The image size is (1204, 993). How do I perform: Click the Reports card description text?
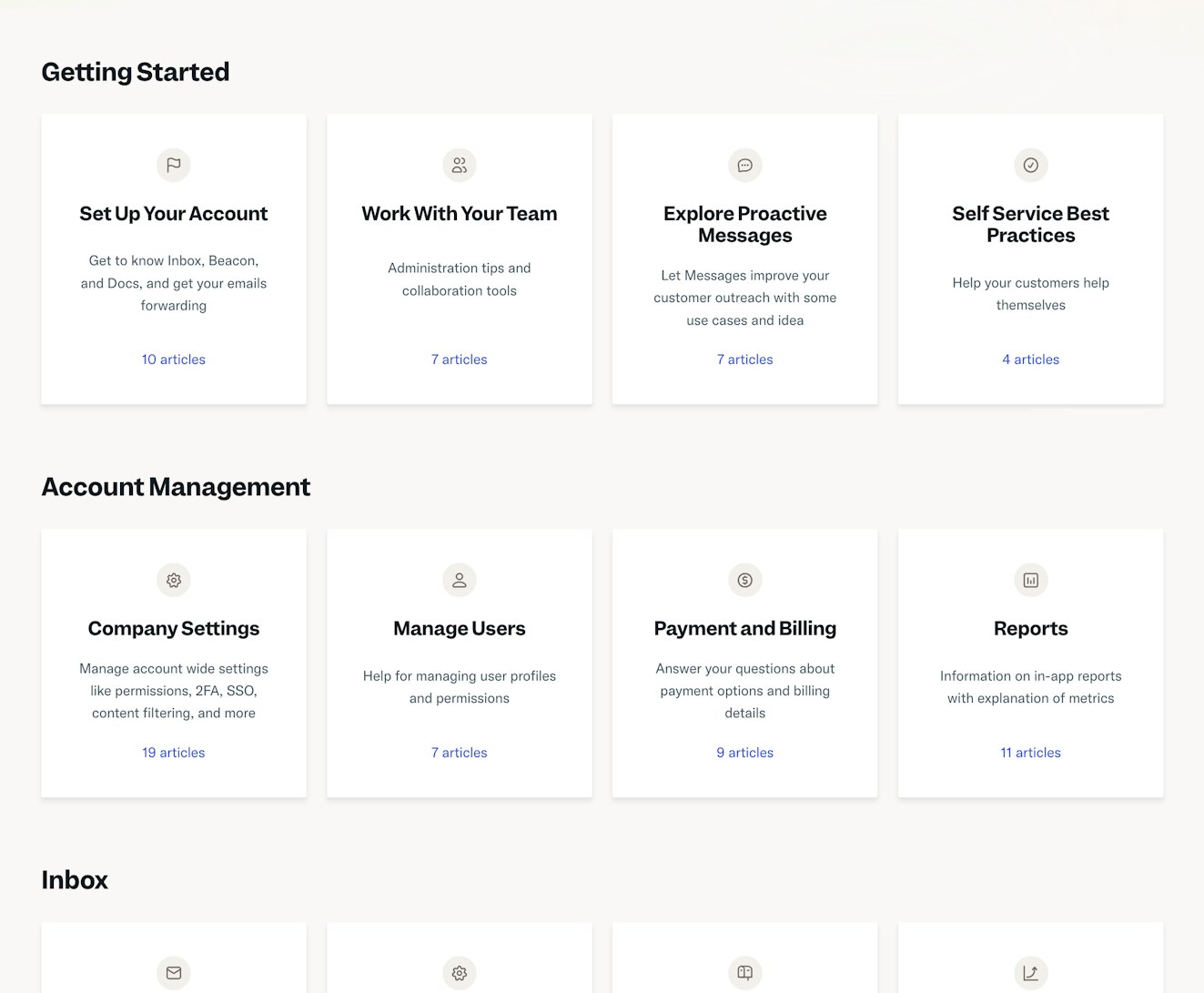[1031, 687]
